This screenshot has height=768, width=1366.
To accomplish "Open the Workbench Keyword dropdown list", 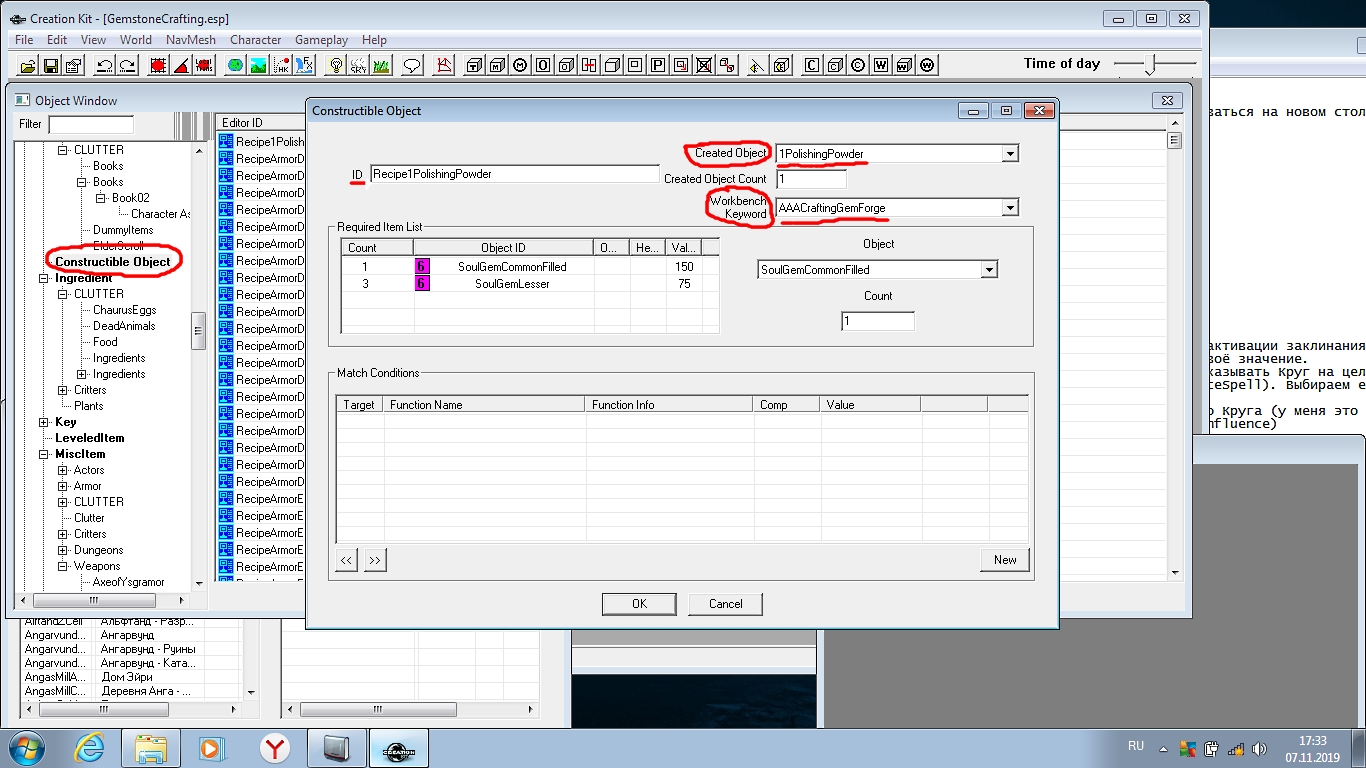I will tap(1009, 208).
